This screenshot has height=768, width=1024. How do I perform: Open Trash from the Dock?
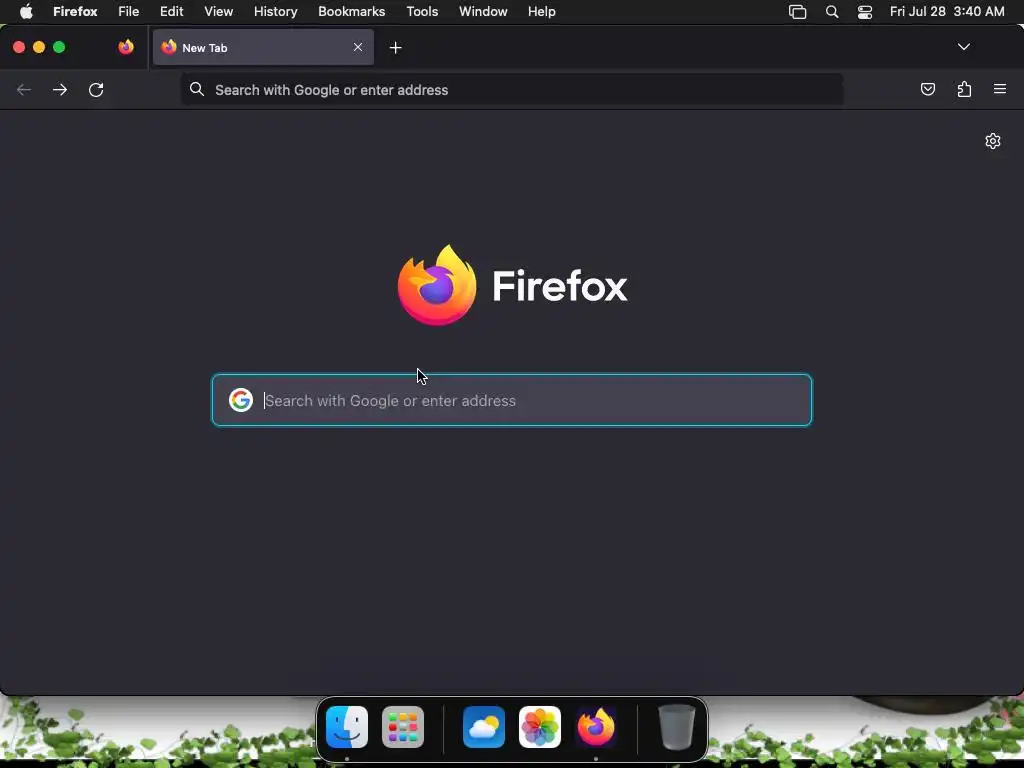pyautogui.click(x=677, y=727)
